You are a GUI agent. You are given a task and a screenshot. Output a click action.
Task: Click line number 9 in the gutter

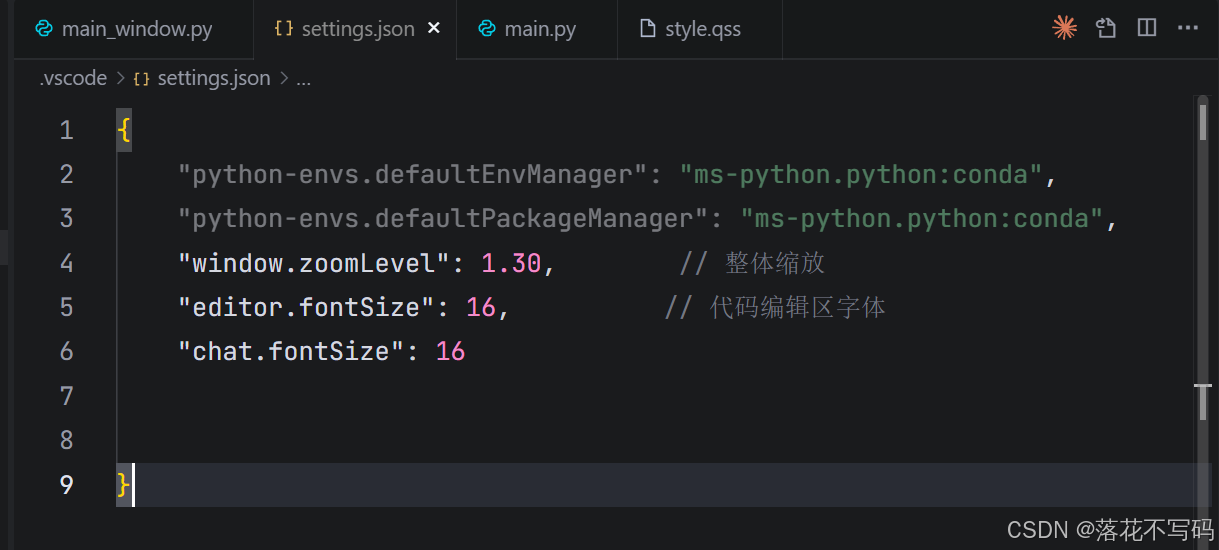pos(66,484)
